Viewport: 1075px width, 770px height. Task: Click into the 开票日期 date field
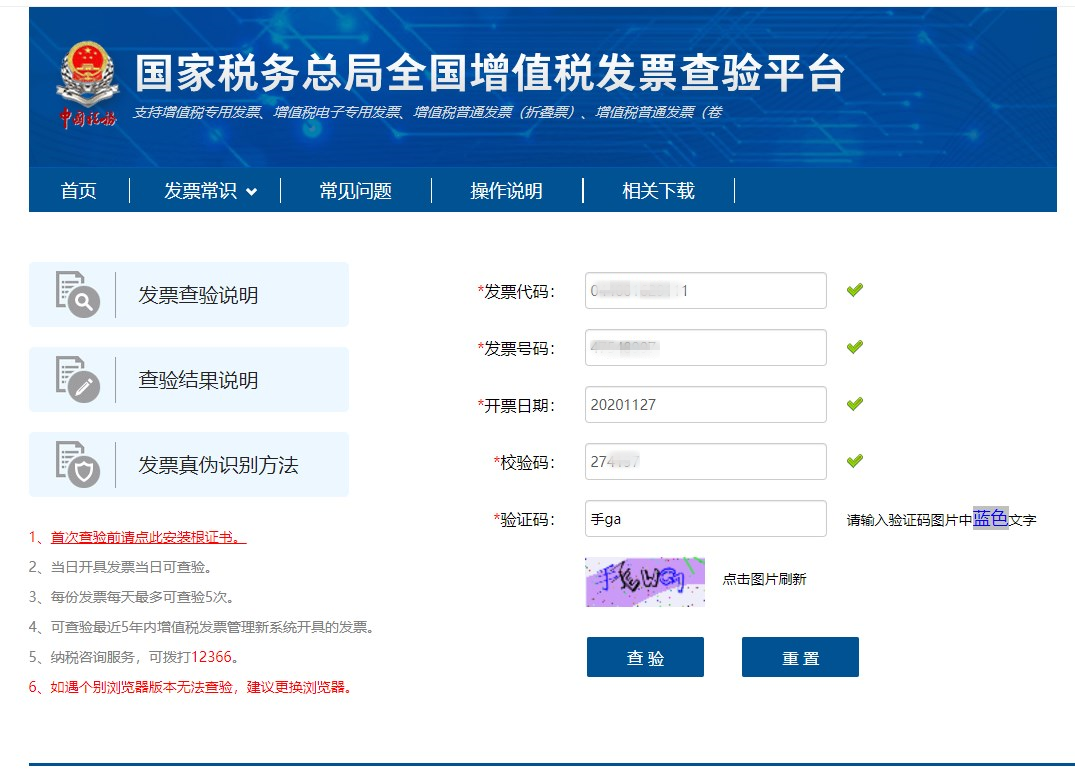point(705,405)
